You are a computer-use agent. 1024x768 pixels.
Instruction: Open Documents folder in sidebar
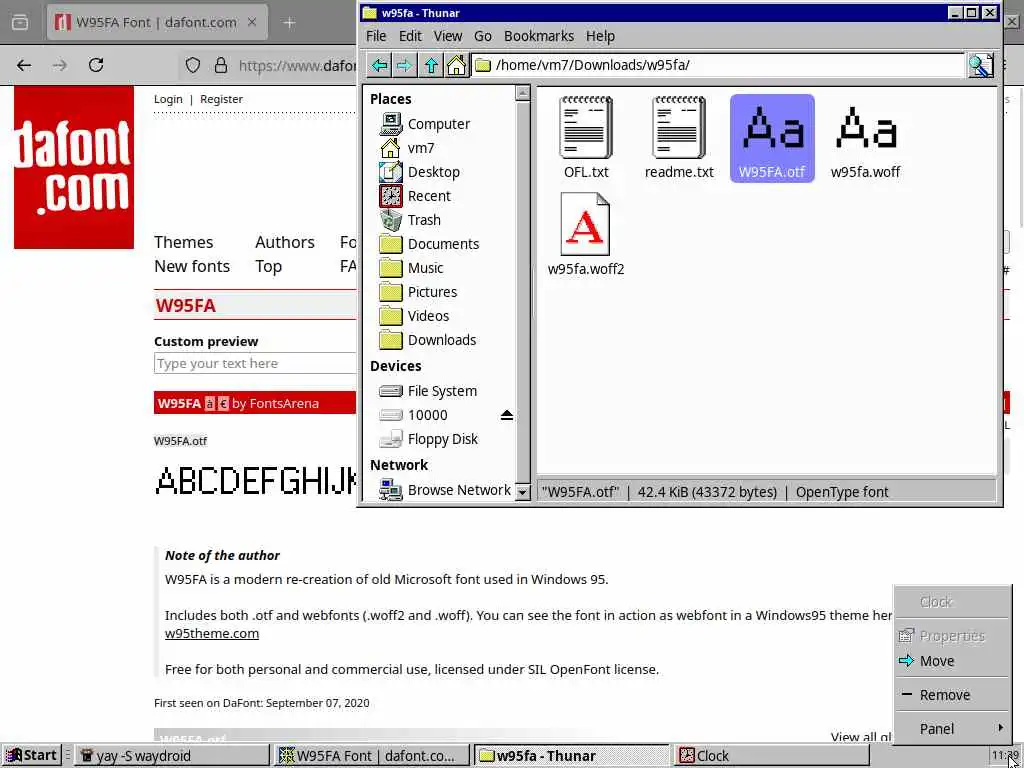tap(429, 244)
